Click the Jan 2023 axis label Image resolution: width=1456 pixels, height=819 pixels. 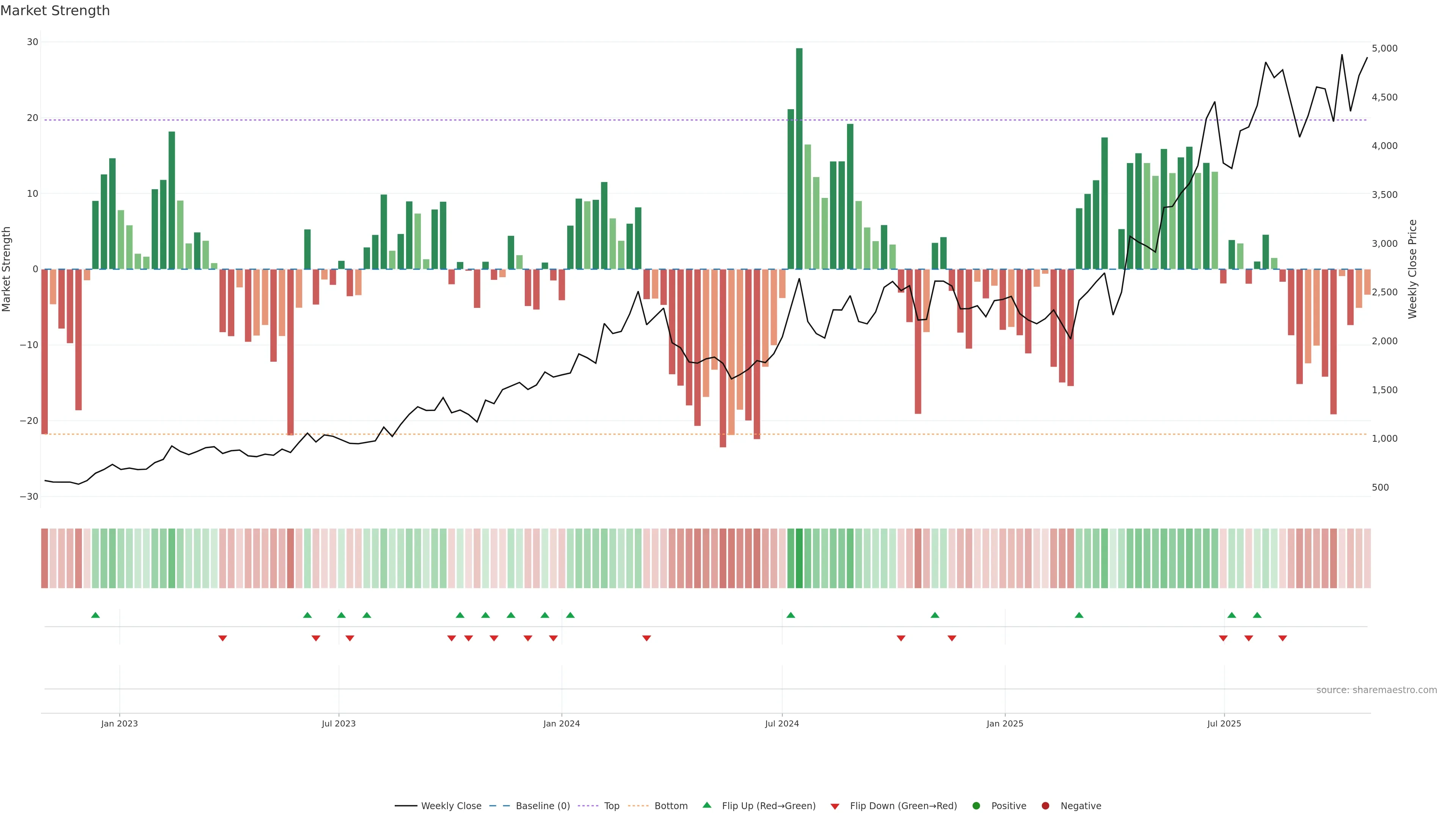[119, 723]
